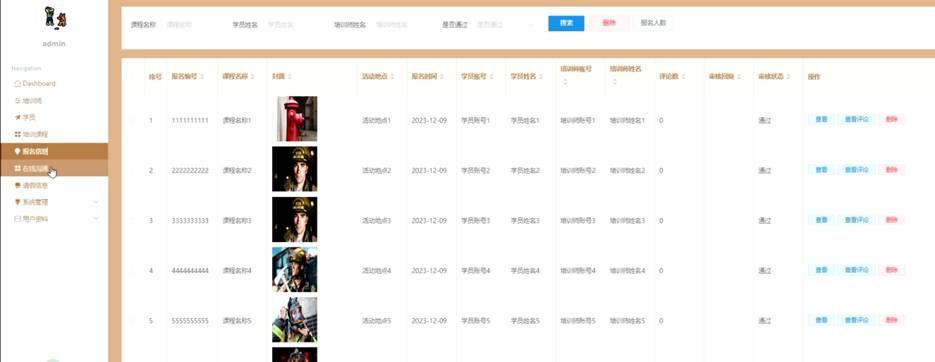Screen dimensions: 935x362
Task: Click the 培训师 sidebar icon
Action: [17, 101]
